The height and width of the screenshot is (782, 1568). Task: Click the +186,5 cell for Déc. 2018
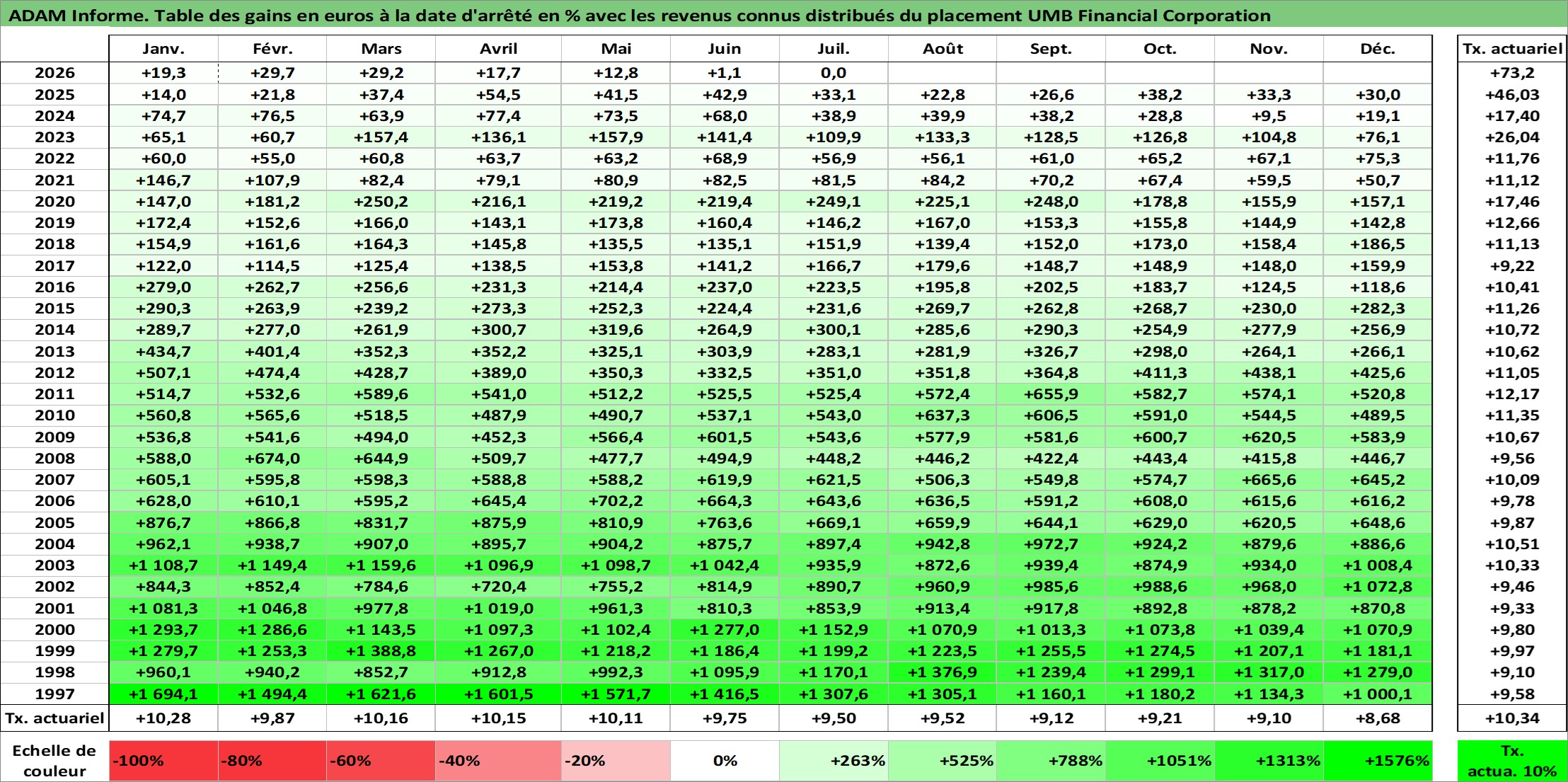click(1378, 244)
